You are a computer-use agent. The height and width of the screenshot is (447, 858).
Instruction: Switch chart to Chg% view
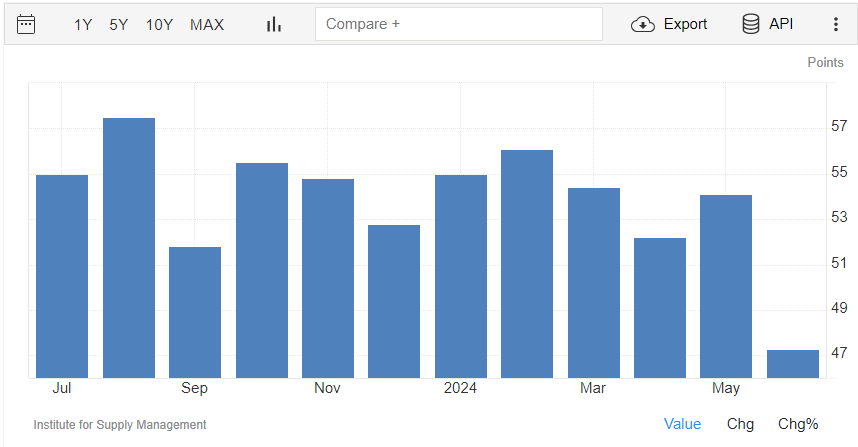tap(798, 424)
